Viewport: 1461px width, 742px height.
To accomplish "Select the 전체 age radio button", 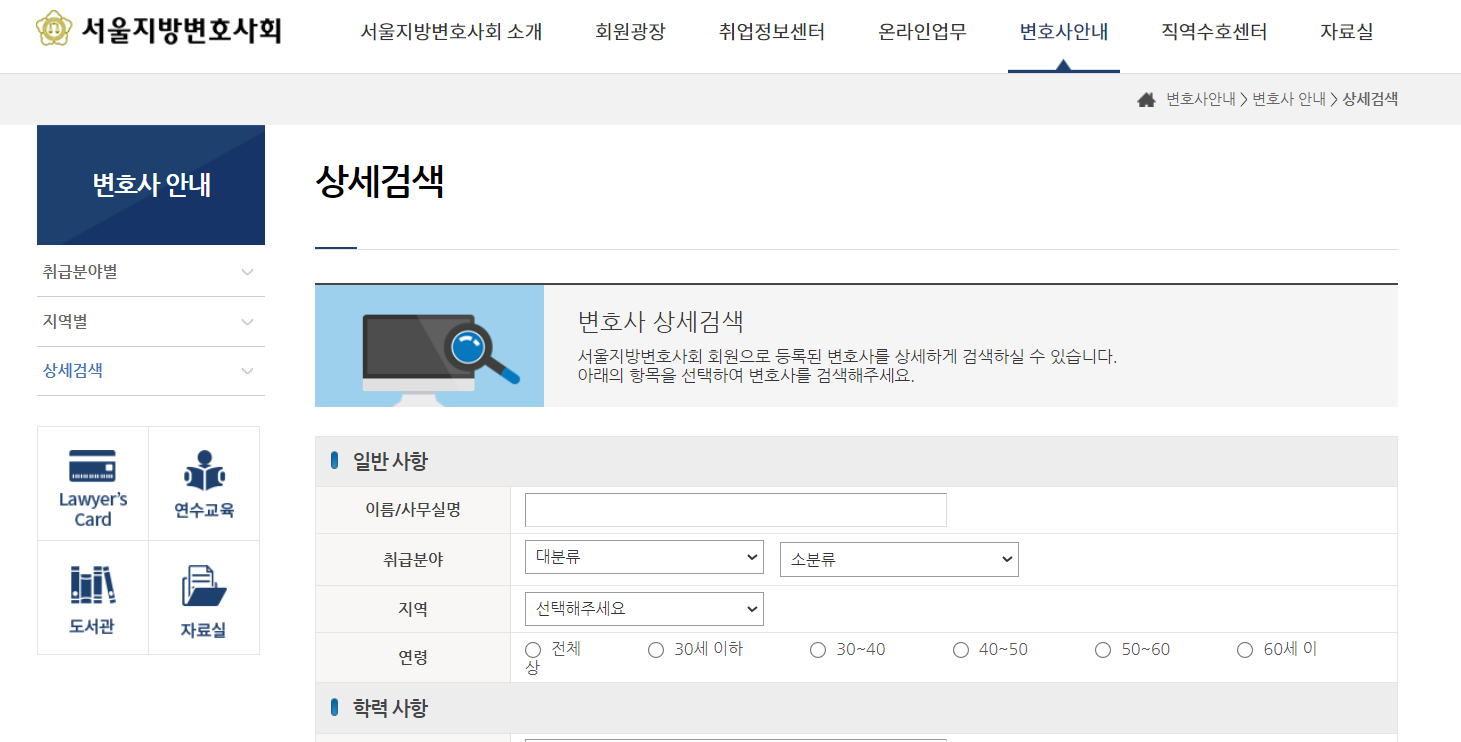I will pyautogui.click(x=533, y=649).
